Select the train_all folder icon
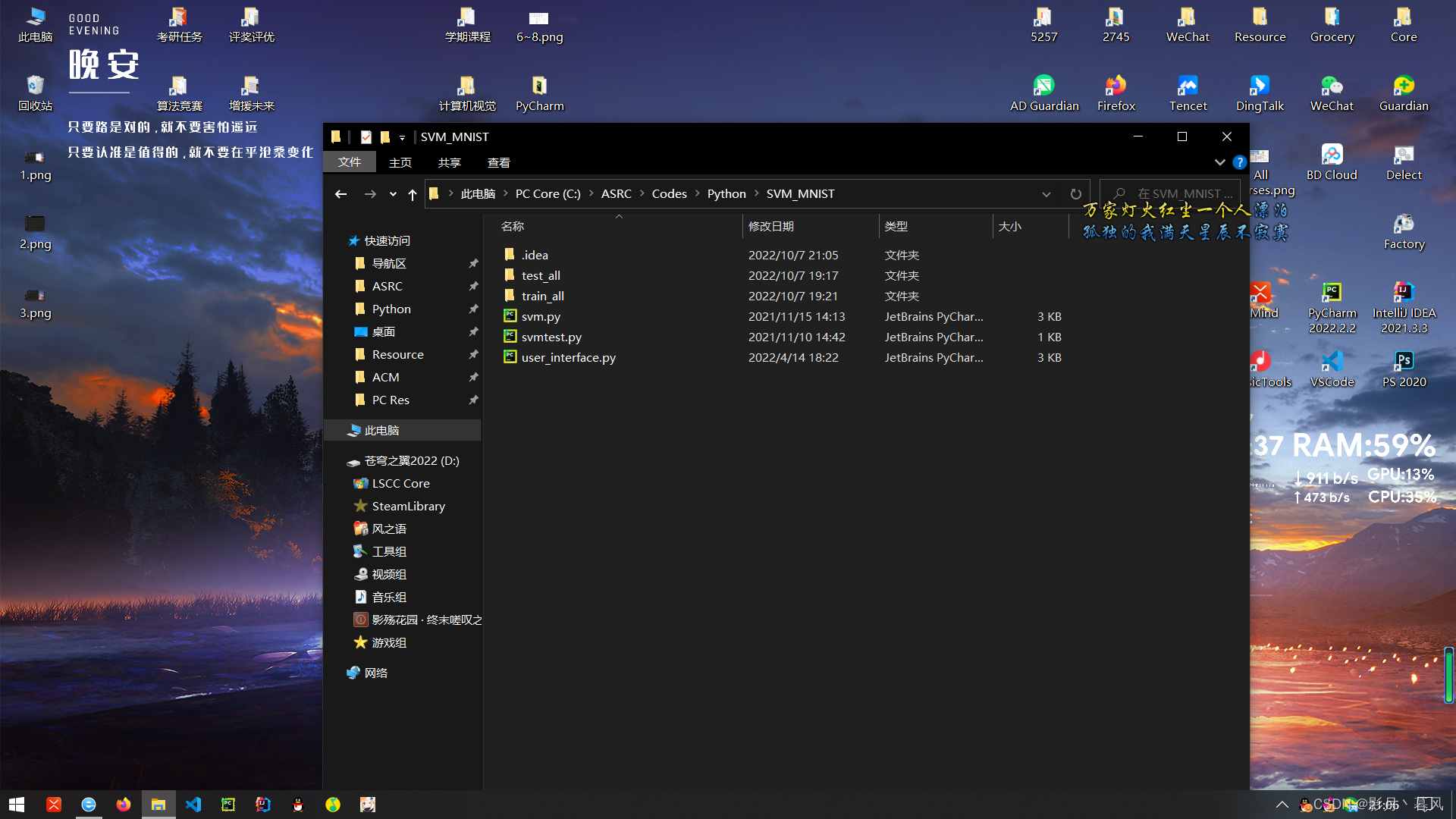The height and width of the screenshot is (819, 1456). coord(510,296)
